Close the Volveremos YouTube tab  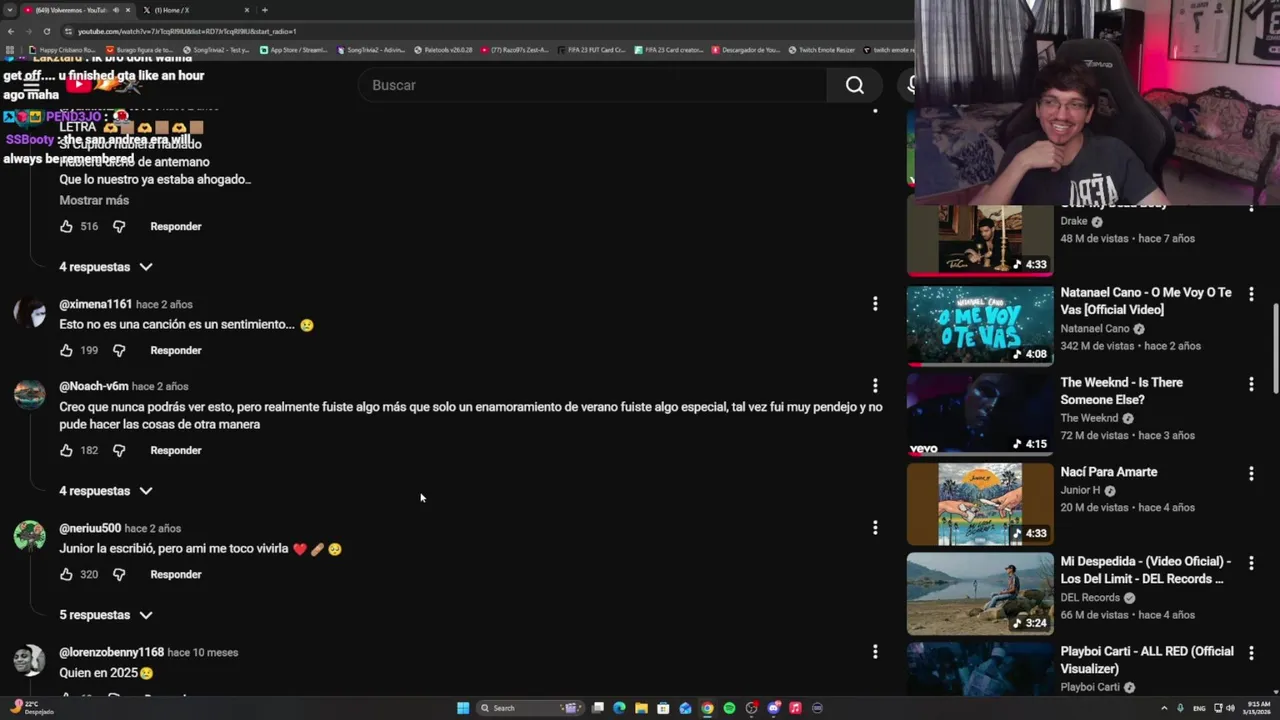click(127, 10)
